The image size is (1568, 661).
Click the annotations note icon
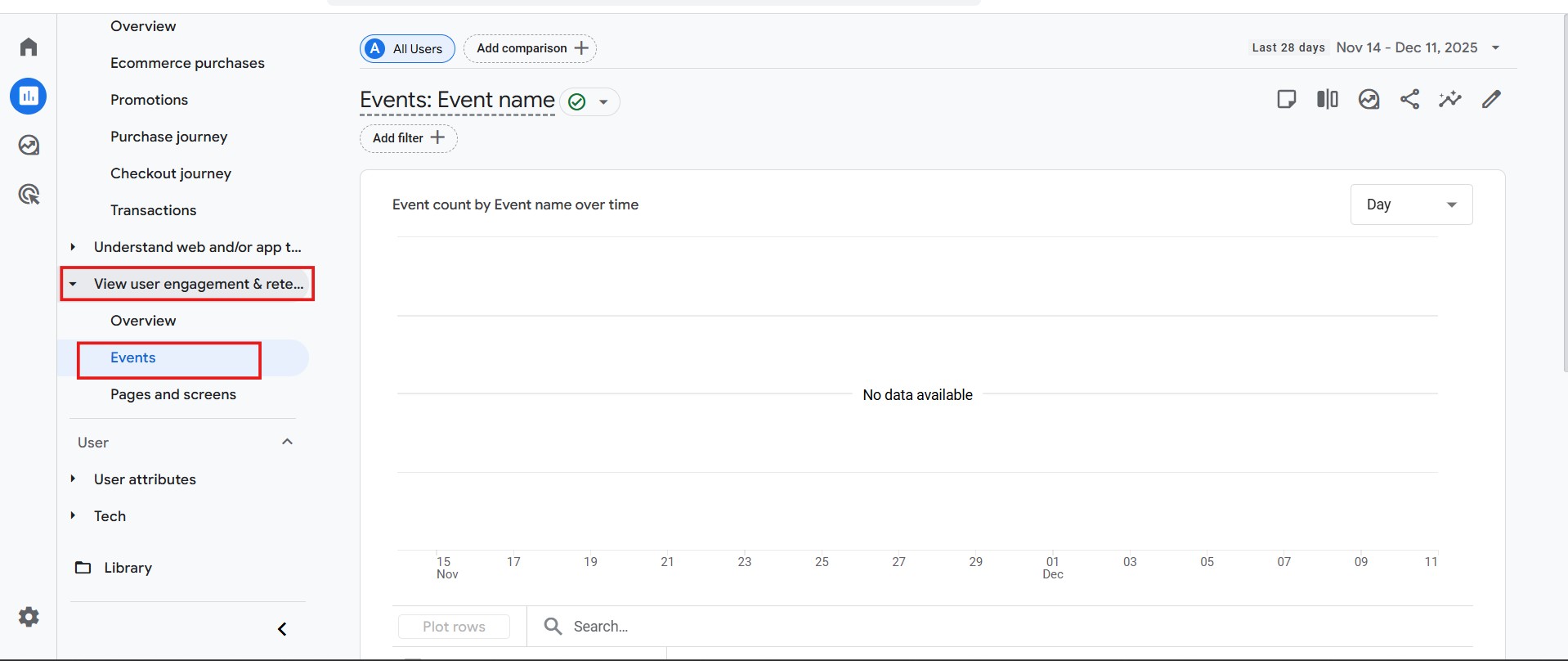[x=1286, y=100]
